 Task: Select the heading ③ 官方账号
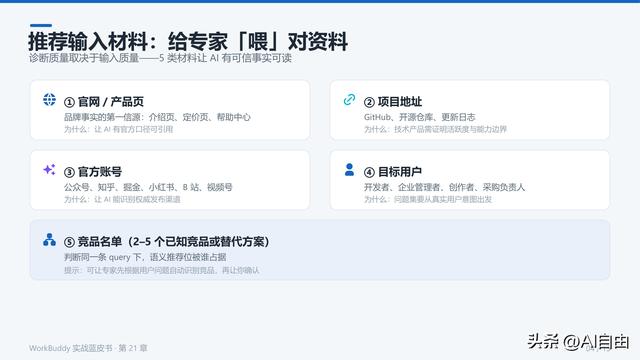click(93, 172)
